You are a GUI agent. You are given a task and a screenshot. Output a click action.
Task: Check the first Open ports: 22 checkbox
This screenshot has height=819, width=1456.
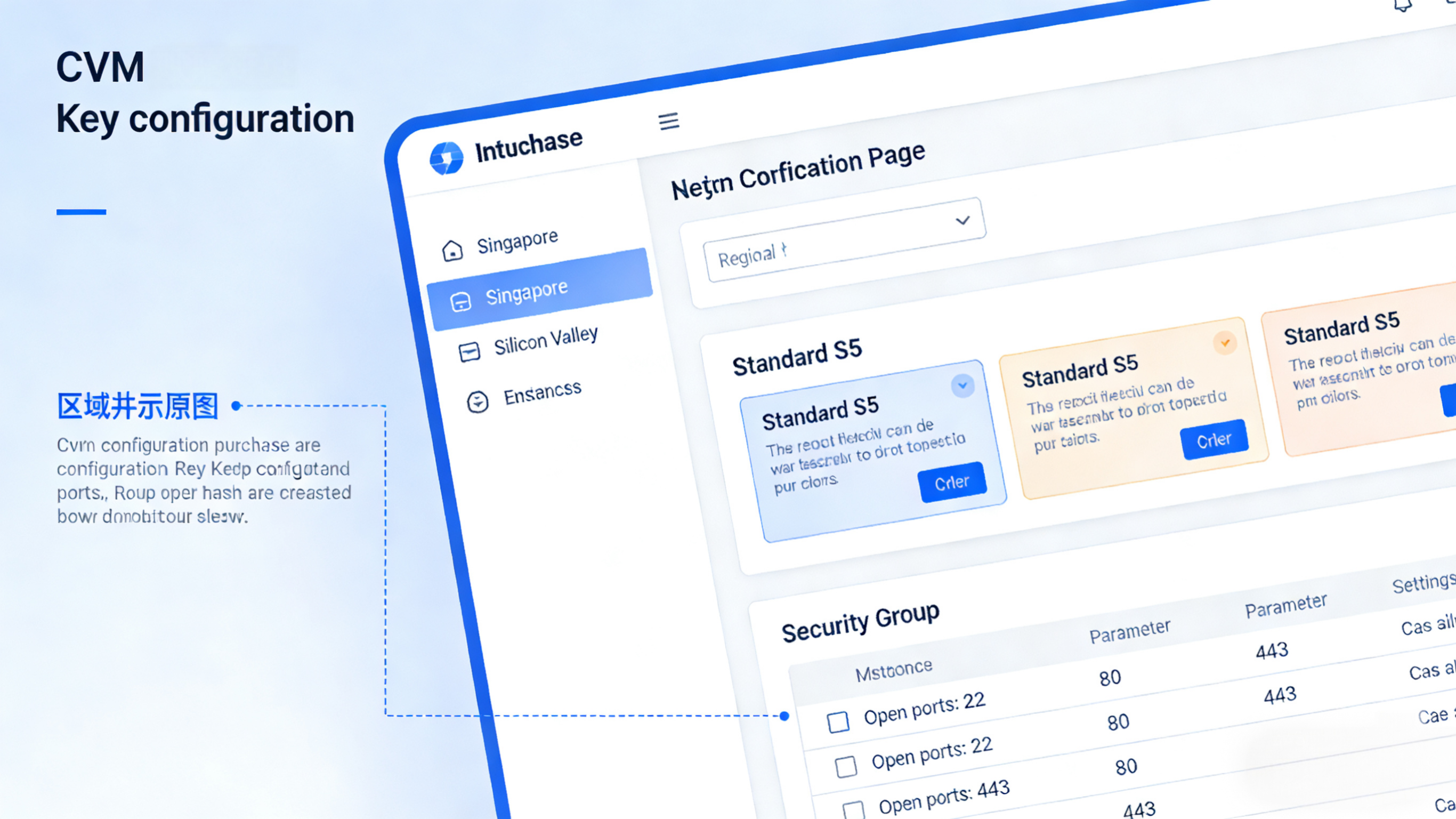tap(838, 722)
